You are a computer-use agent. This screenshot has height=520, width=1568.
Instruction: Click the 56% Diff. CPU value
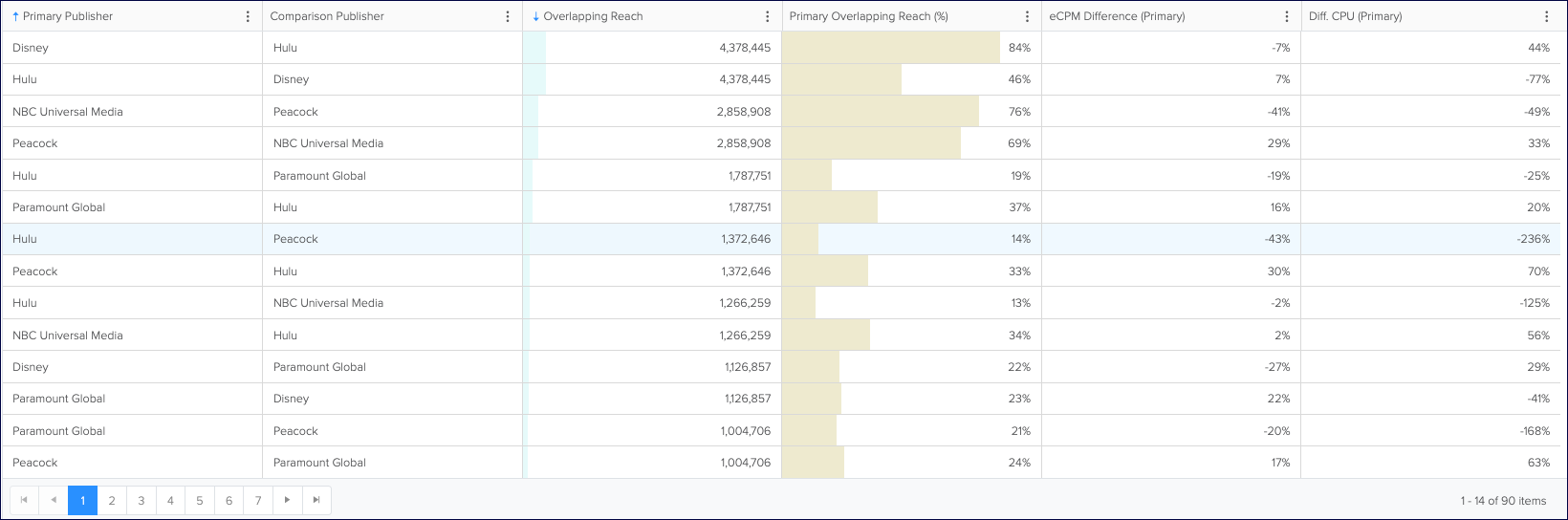(1538, 336)
